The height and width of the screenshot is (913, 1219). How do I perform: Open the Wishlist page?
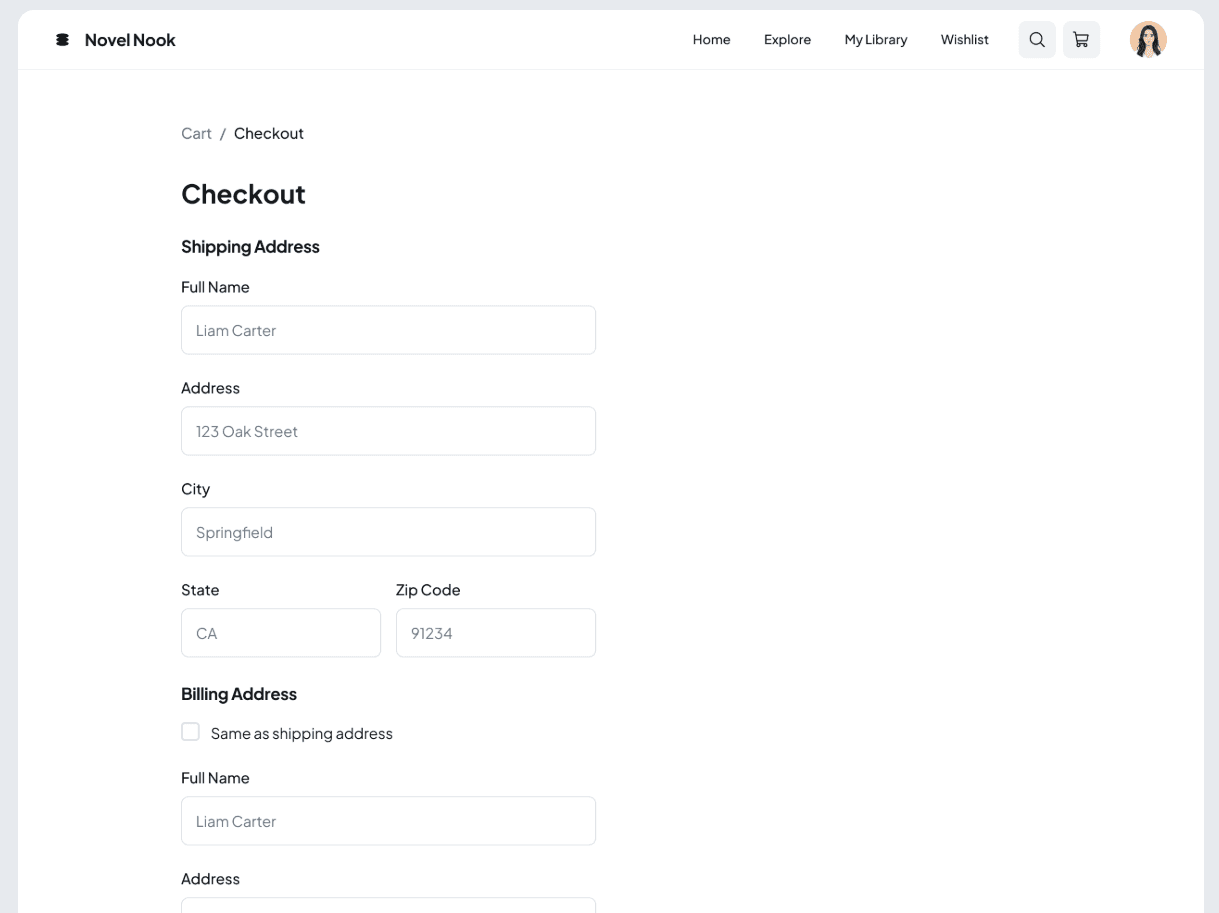tap(964, 40)
